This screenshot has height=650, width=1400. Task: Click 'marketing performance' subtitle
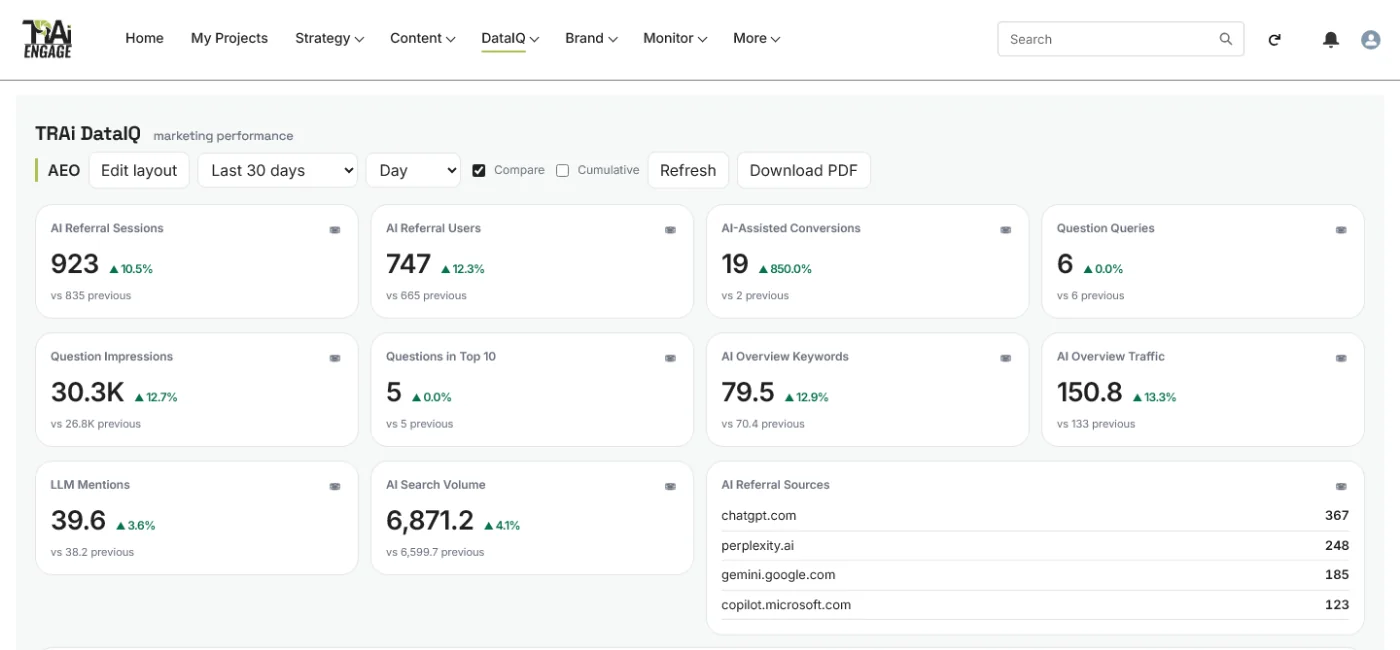click(x=223, y=136)
